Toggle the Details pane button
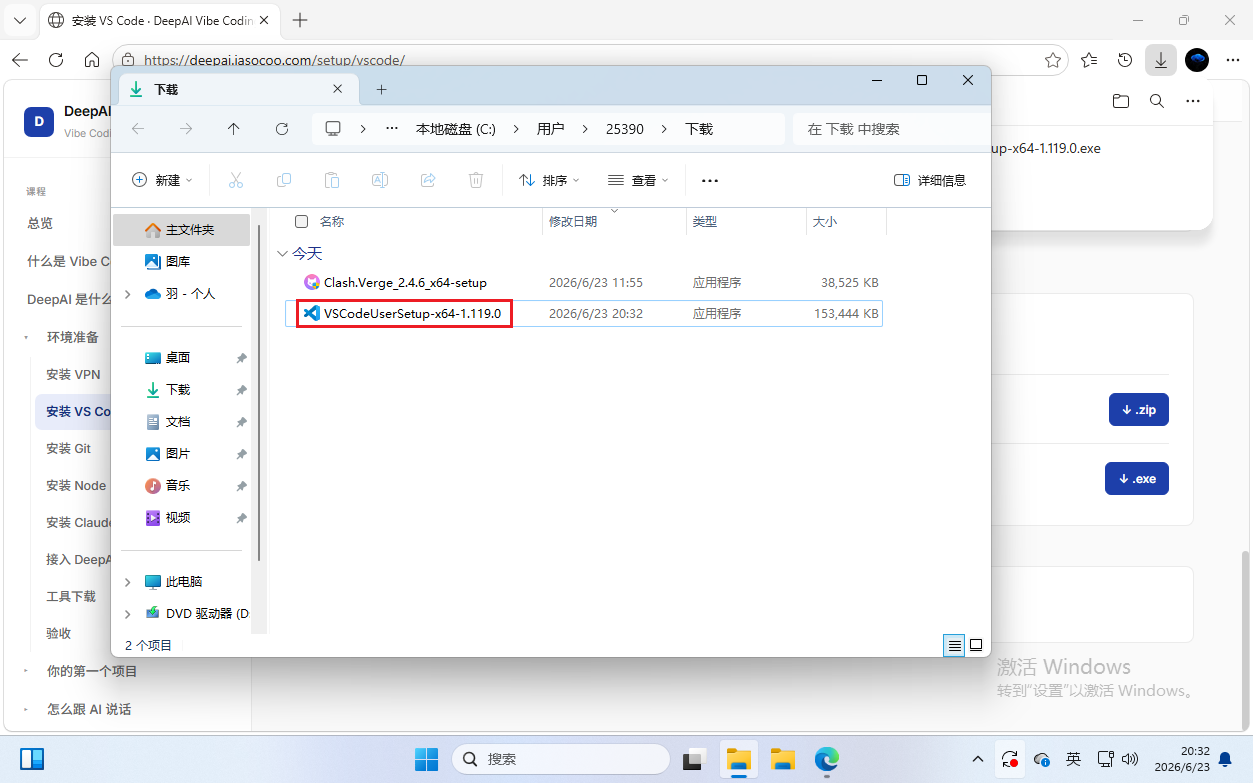The width and height of the screenshot is (1253, 783). pyautogui.click(x=930, y=180)
